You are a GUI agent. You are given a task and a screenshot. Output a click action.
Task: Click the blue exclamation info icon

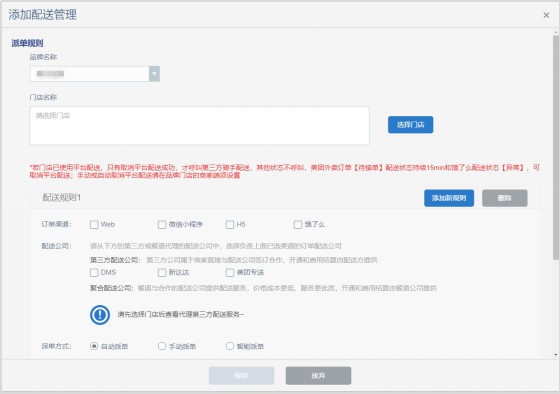(100, 315)
